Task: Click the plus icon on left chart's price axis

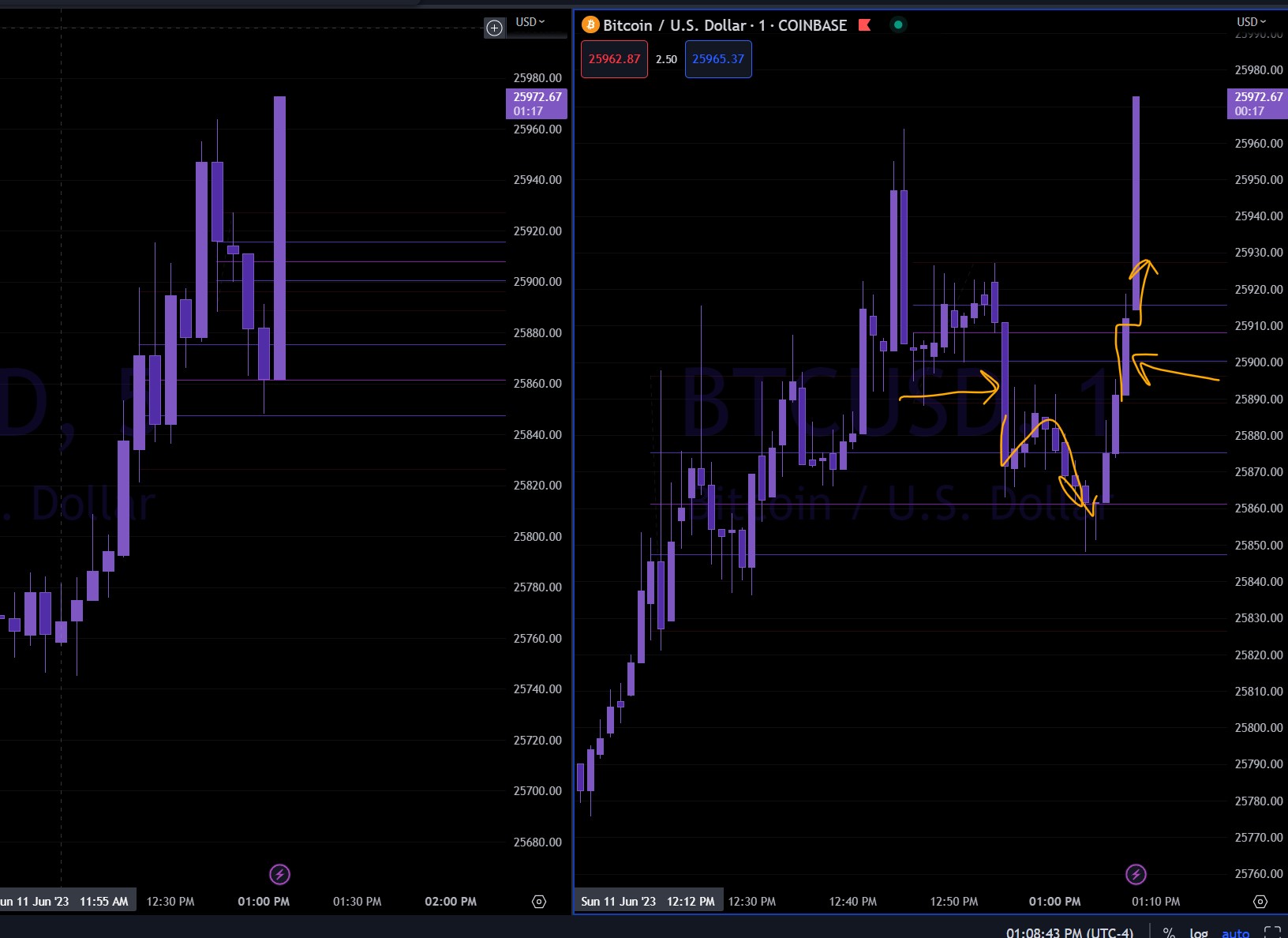Action: (494, 28)
